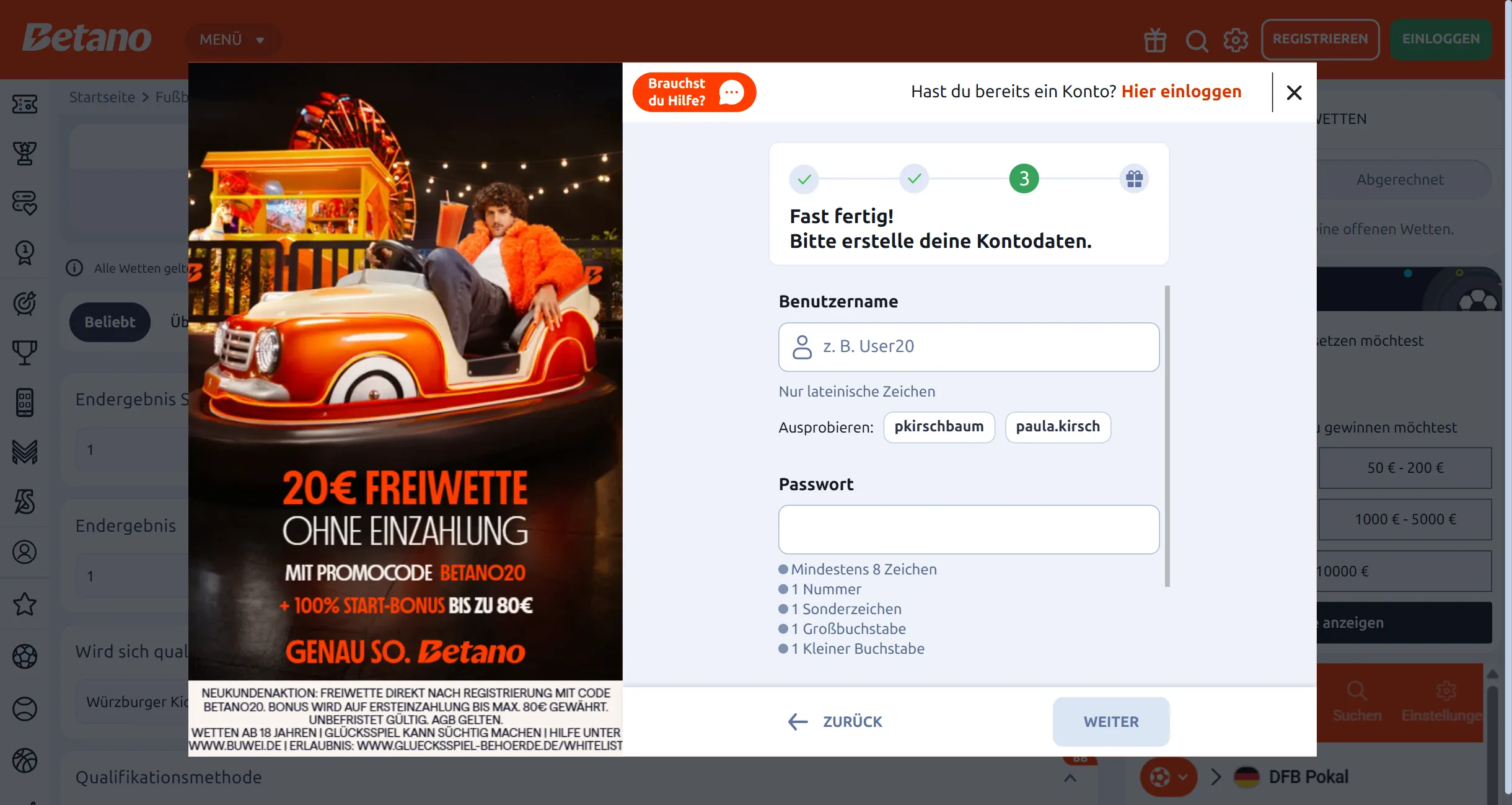Select the Beliebt tab
The image size is (1512, 805).
[x=110, y=322]
